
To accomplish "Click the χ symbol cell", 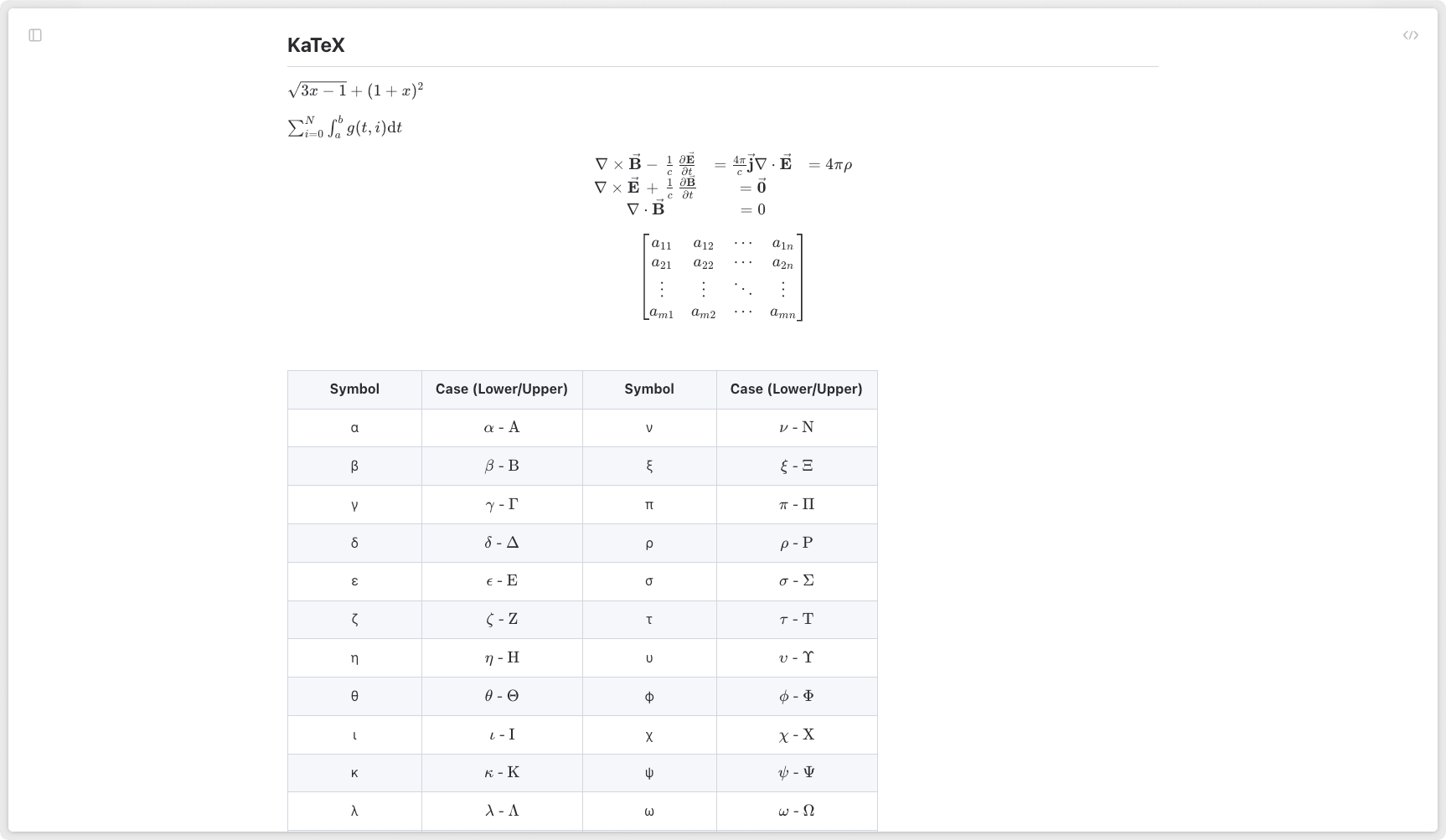I will [x=649, y=735].
